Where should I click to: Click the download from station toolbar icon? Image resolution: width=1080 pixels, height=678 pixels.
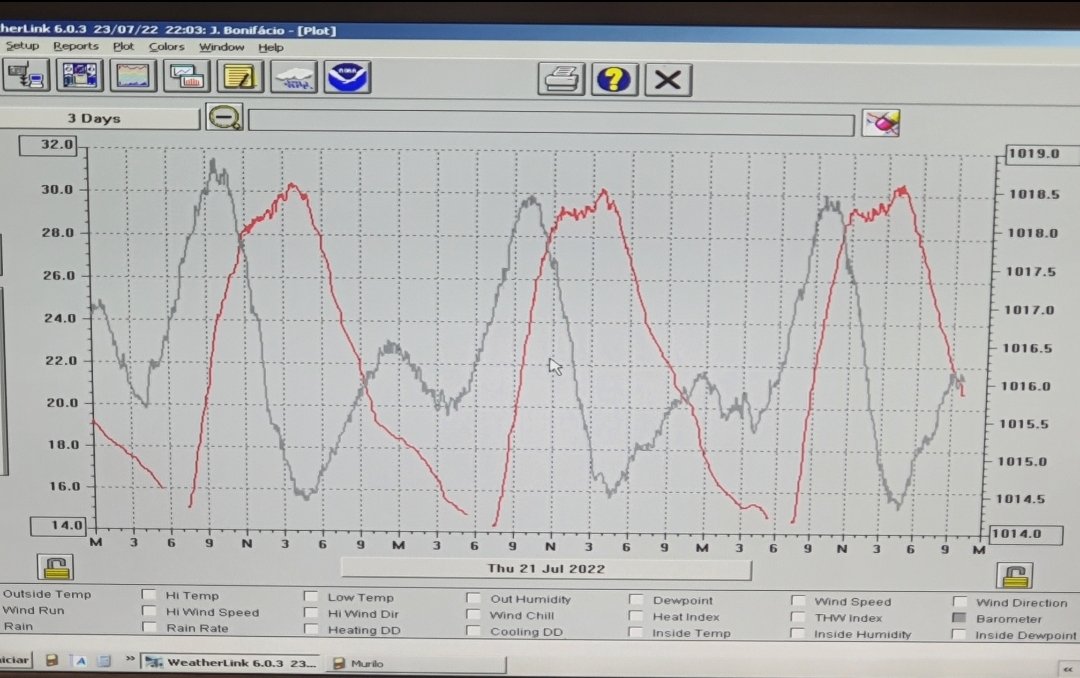pos(27,76)
